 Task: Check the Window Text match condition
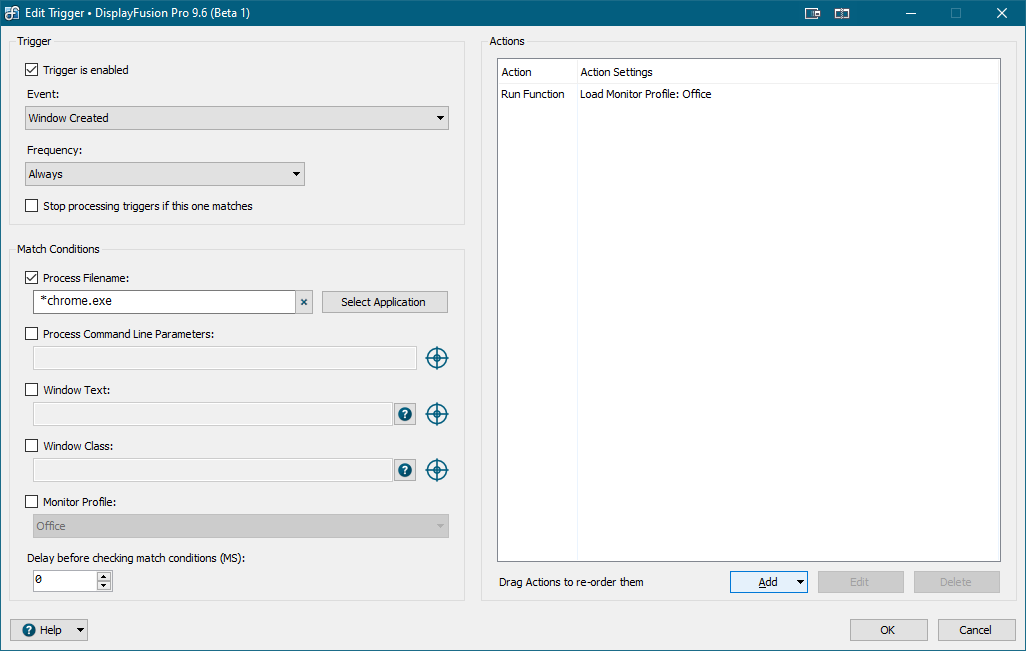coord(32,390)
